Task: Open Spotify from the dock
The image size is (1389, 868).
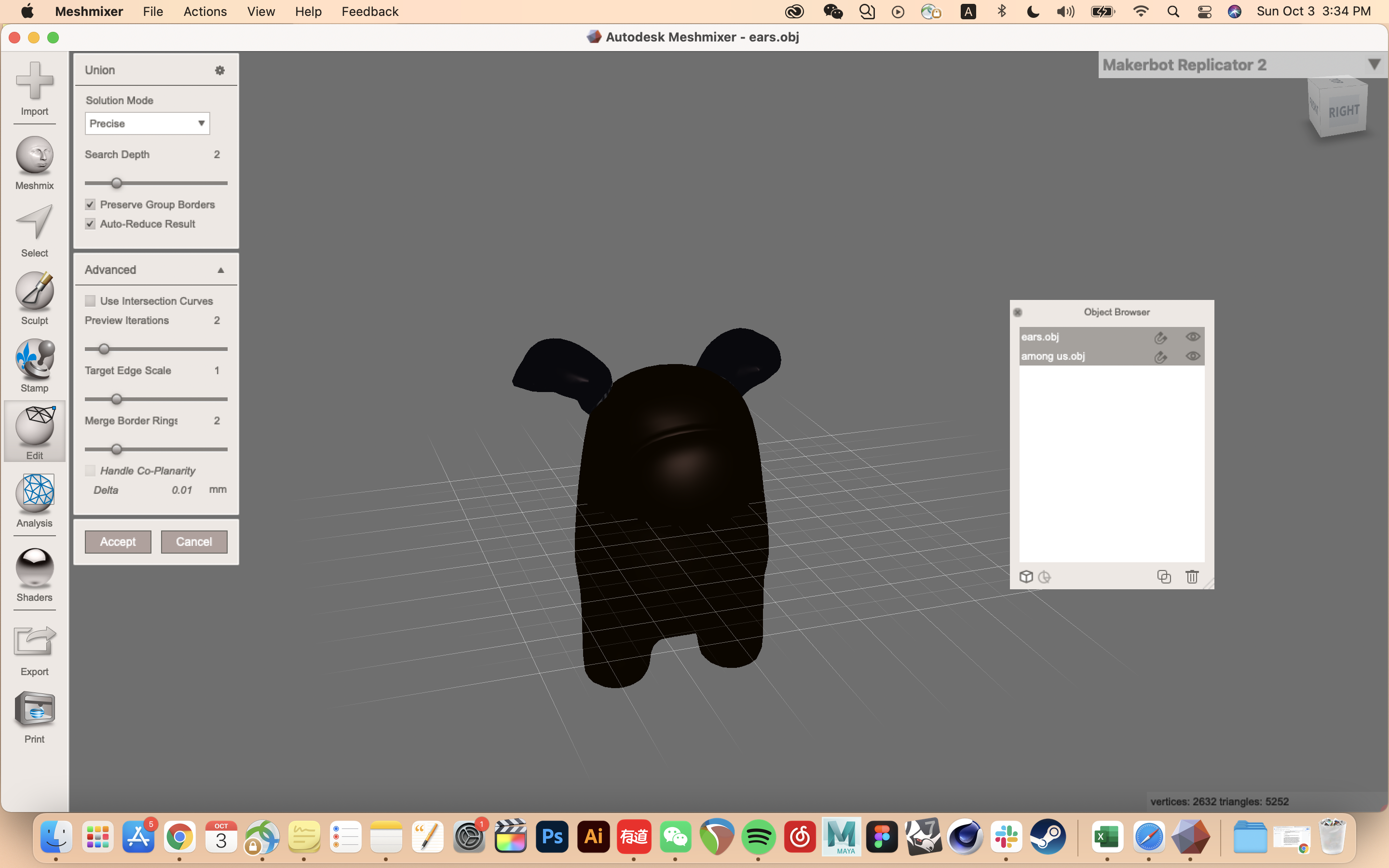Action: pos(759,837)
